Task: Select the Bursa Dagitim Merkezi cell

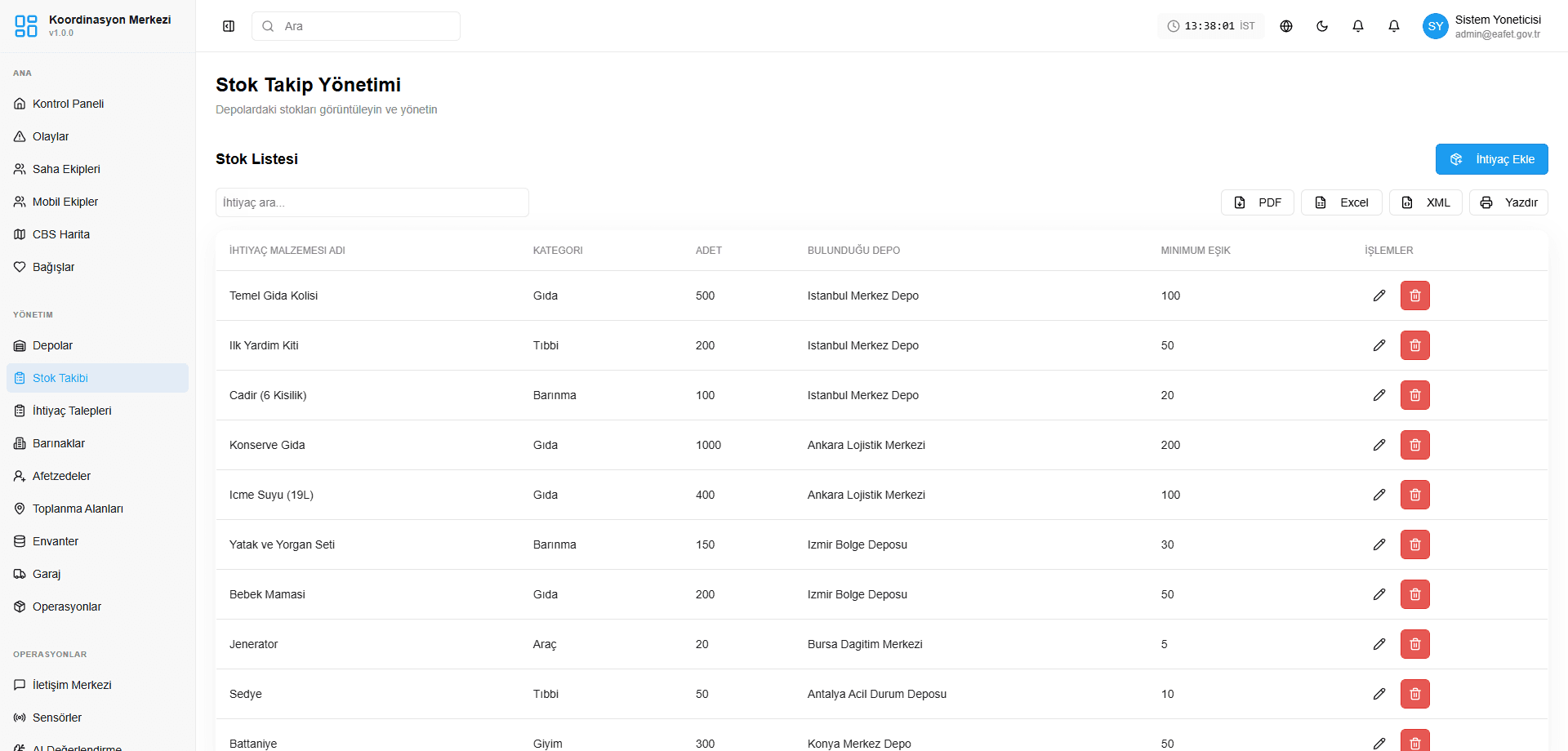Action: (865, 644)
